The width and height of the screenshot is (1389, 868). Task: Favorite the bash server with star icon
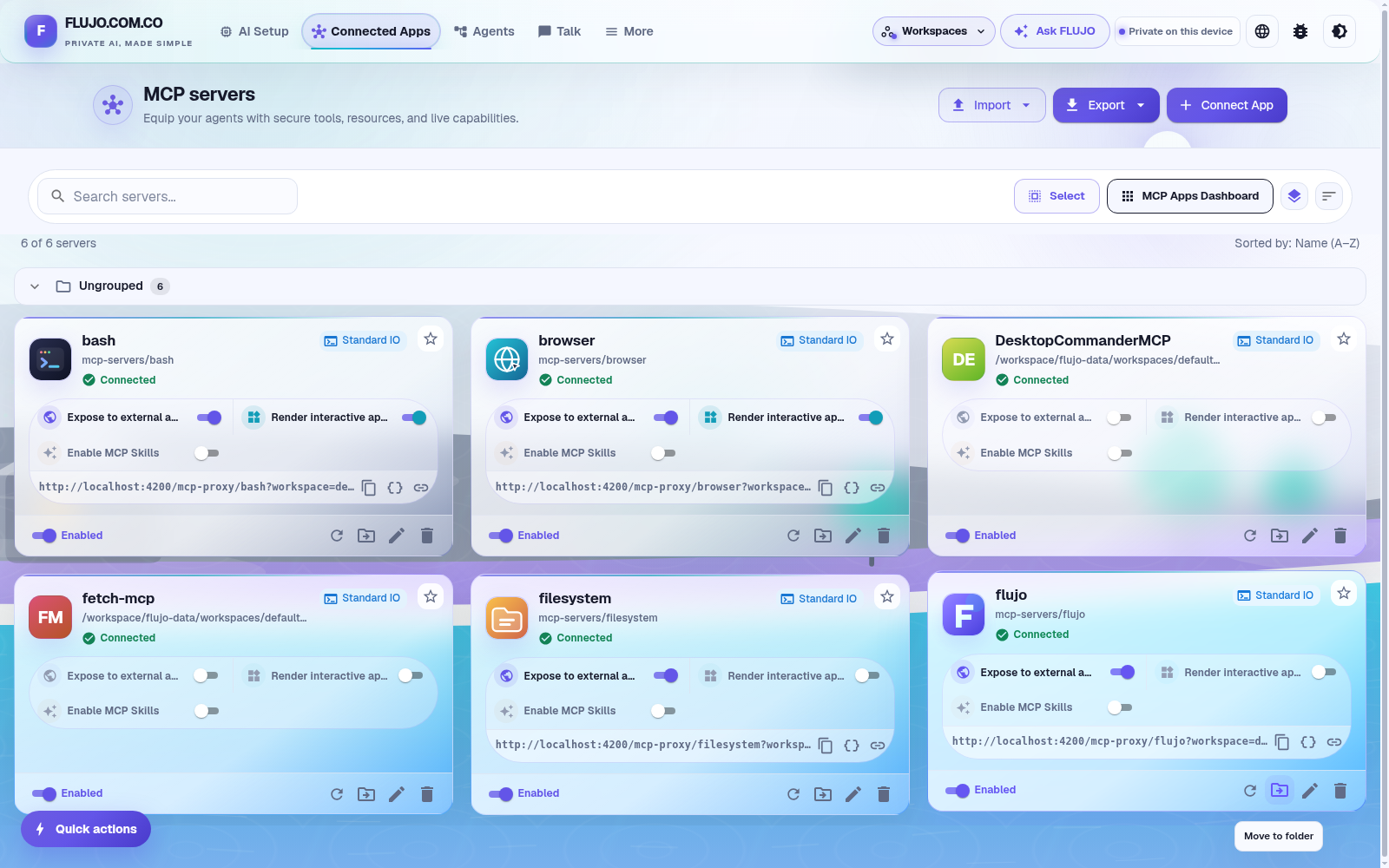(x=431, y=339)
